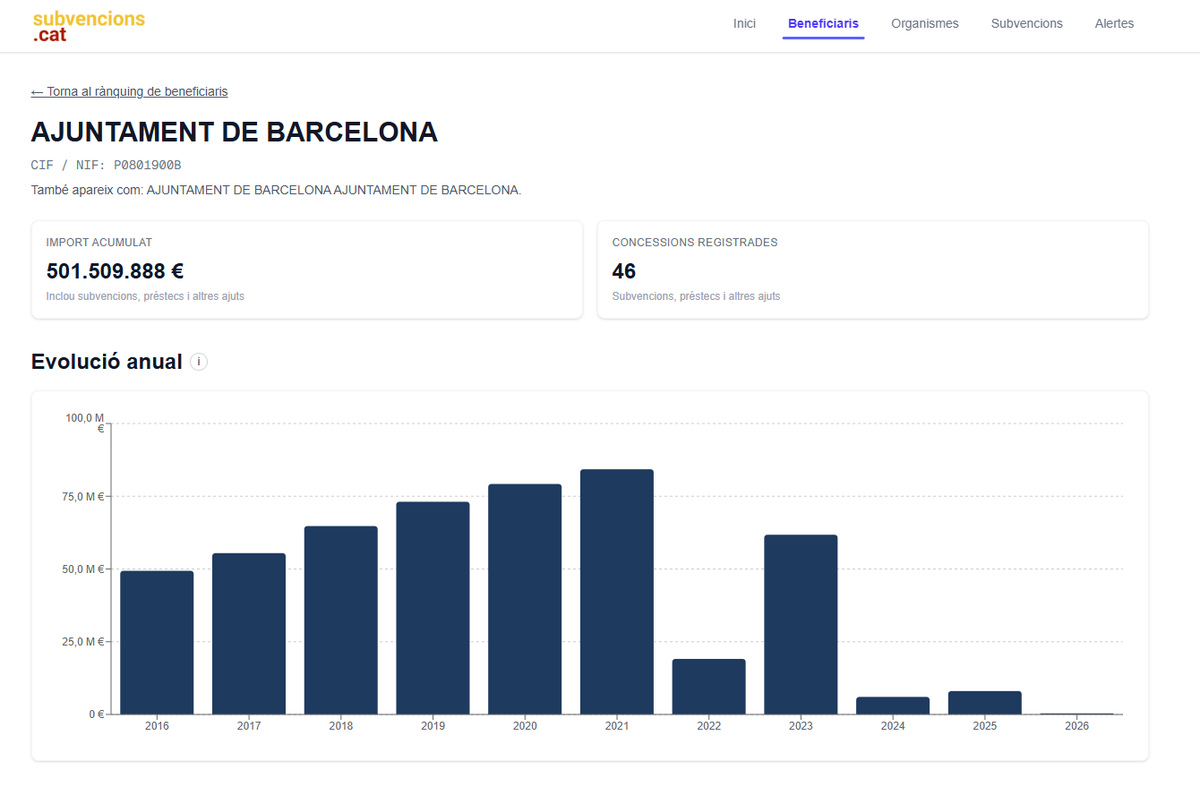Click the 2016 bar in the chart
The image size is (1200, 787).
(x=156, y=640)
